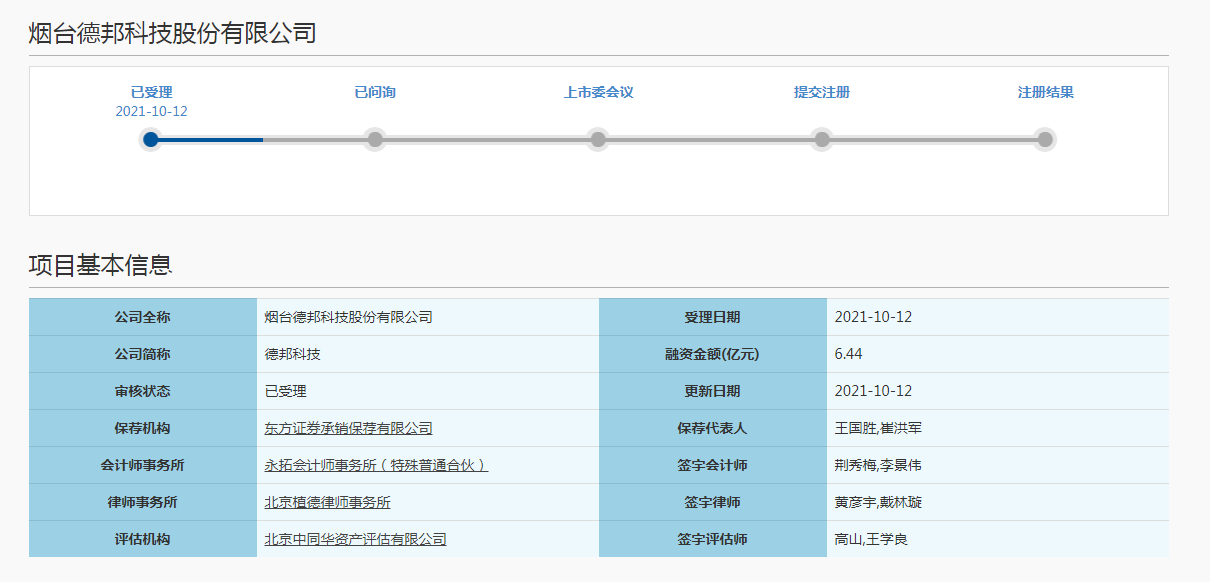
Task: Click the blue filled progress bar segment
Action: point(212,140)
